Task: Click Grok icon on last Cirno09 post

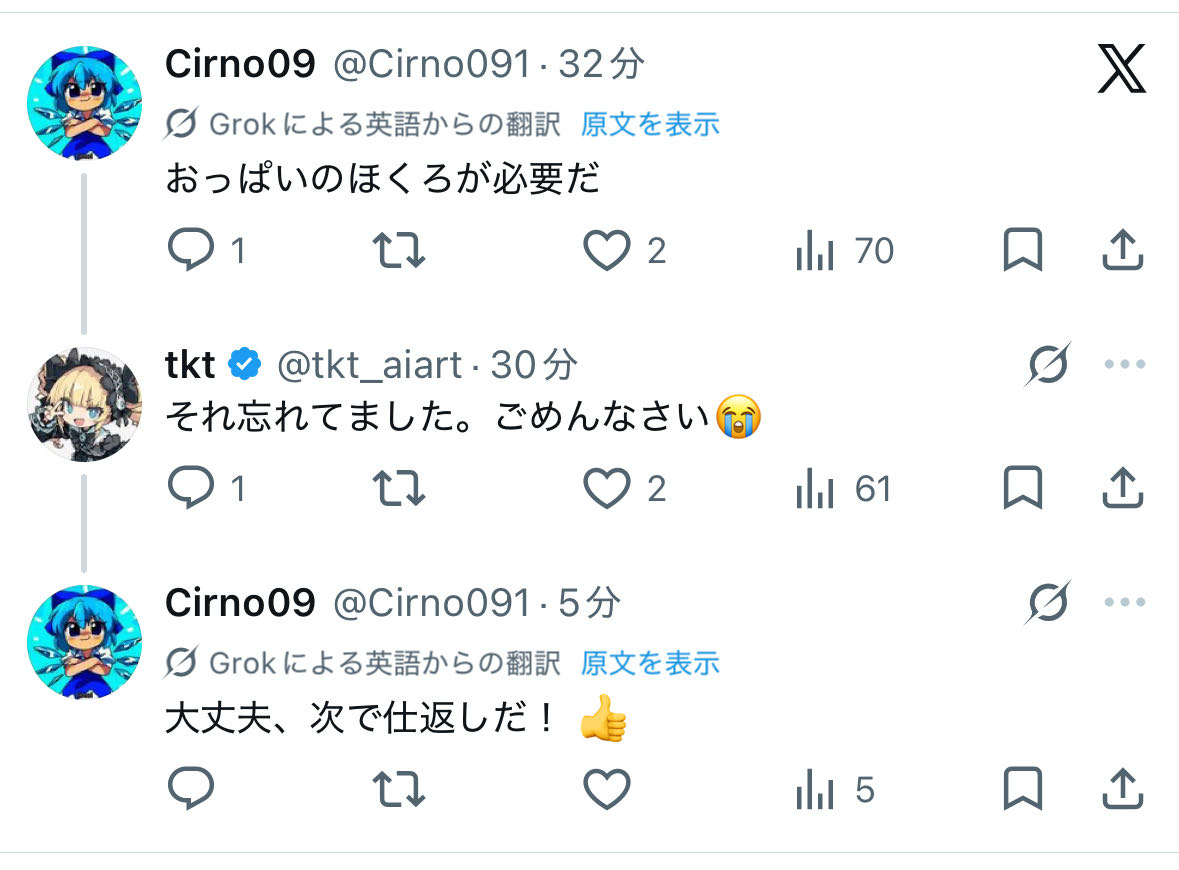Action: [x=1047, y=603]
